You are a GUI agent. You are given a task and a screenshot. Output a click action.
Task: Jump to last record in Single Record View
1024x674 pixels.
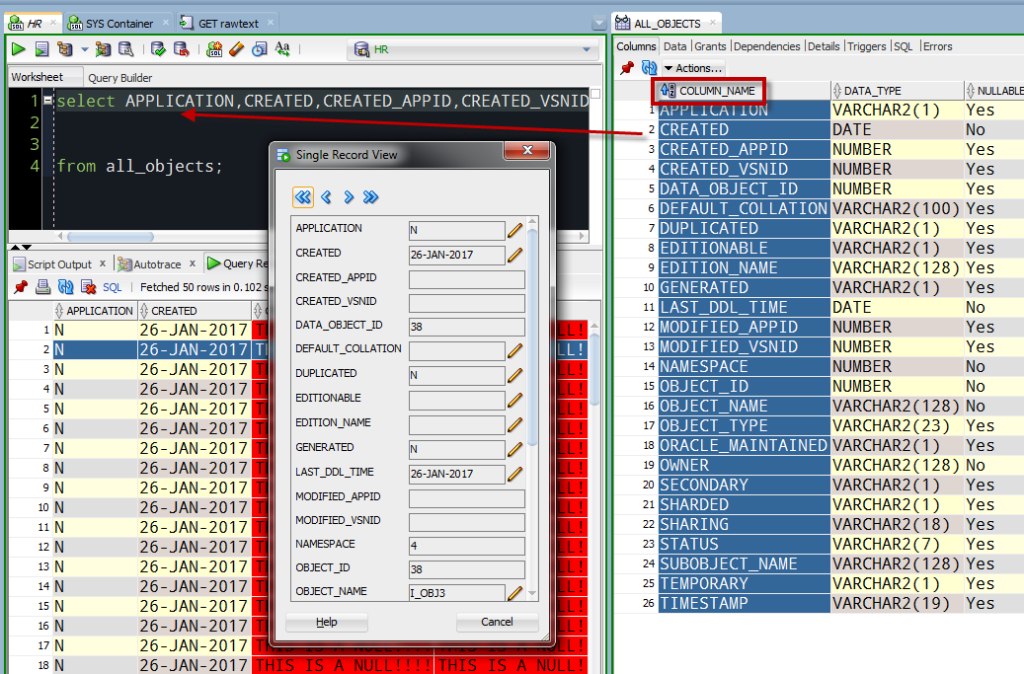point(371,197)
